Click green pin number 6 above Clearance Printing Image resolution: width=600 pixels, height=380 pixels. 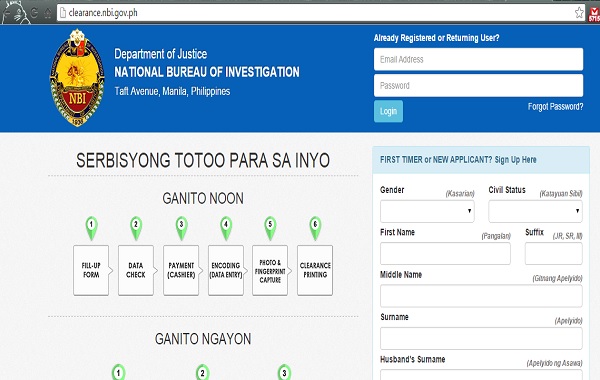click(x=315, y=228)
